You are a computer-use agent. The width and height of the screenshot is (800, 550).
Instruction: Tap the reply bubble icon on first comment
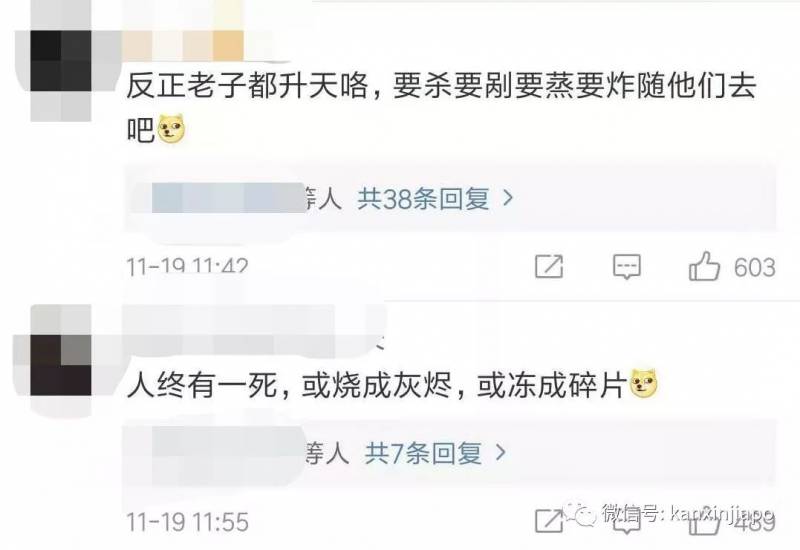pos(627,266)
